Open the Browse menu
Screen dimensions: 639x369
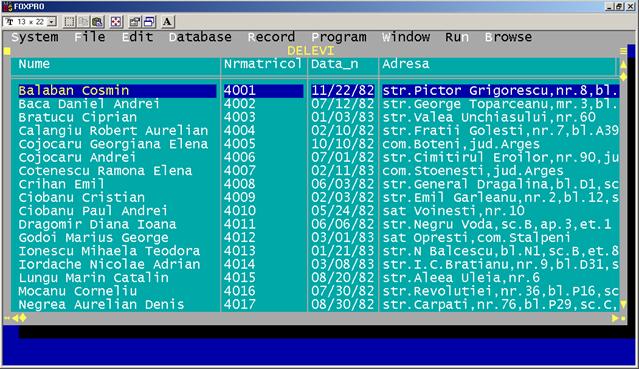point(509,37)
